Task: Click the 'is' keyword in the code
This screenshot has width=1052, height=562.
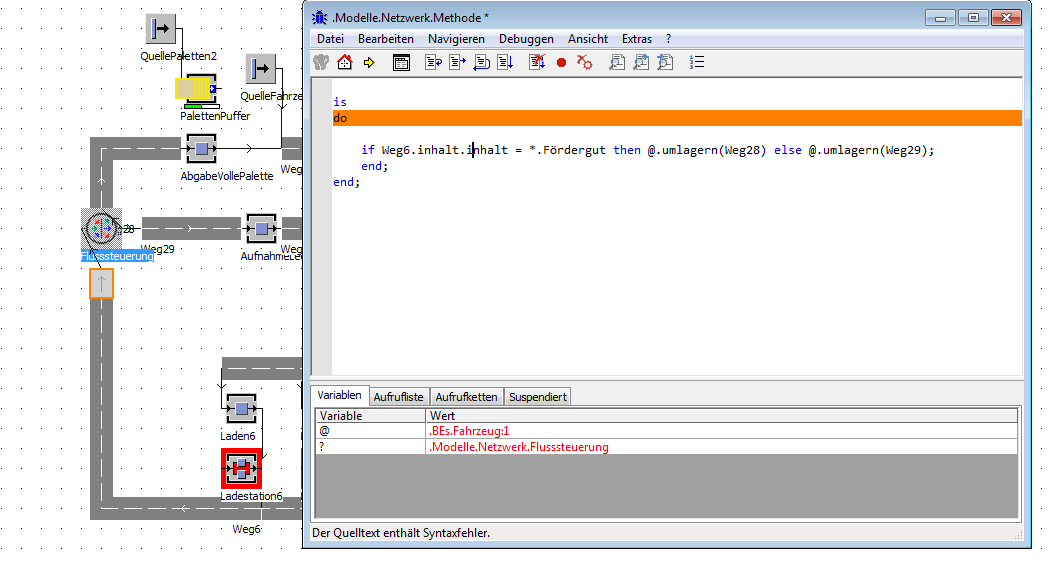Action: pyautogui.click(x=340, y=102)
